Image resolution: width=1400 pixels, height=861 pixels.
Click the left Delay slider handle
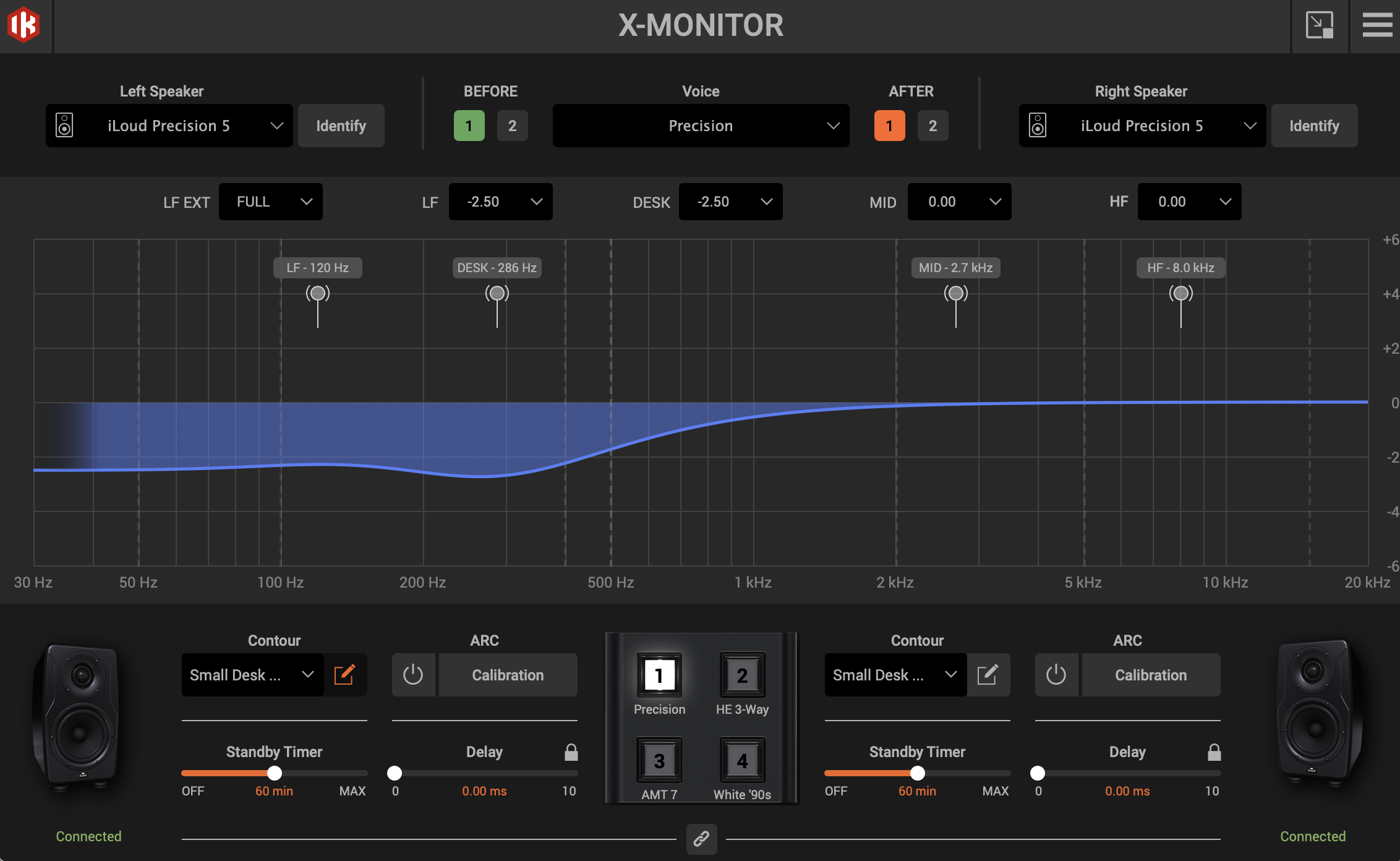[395, 773]
